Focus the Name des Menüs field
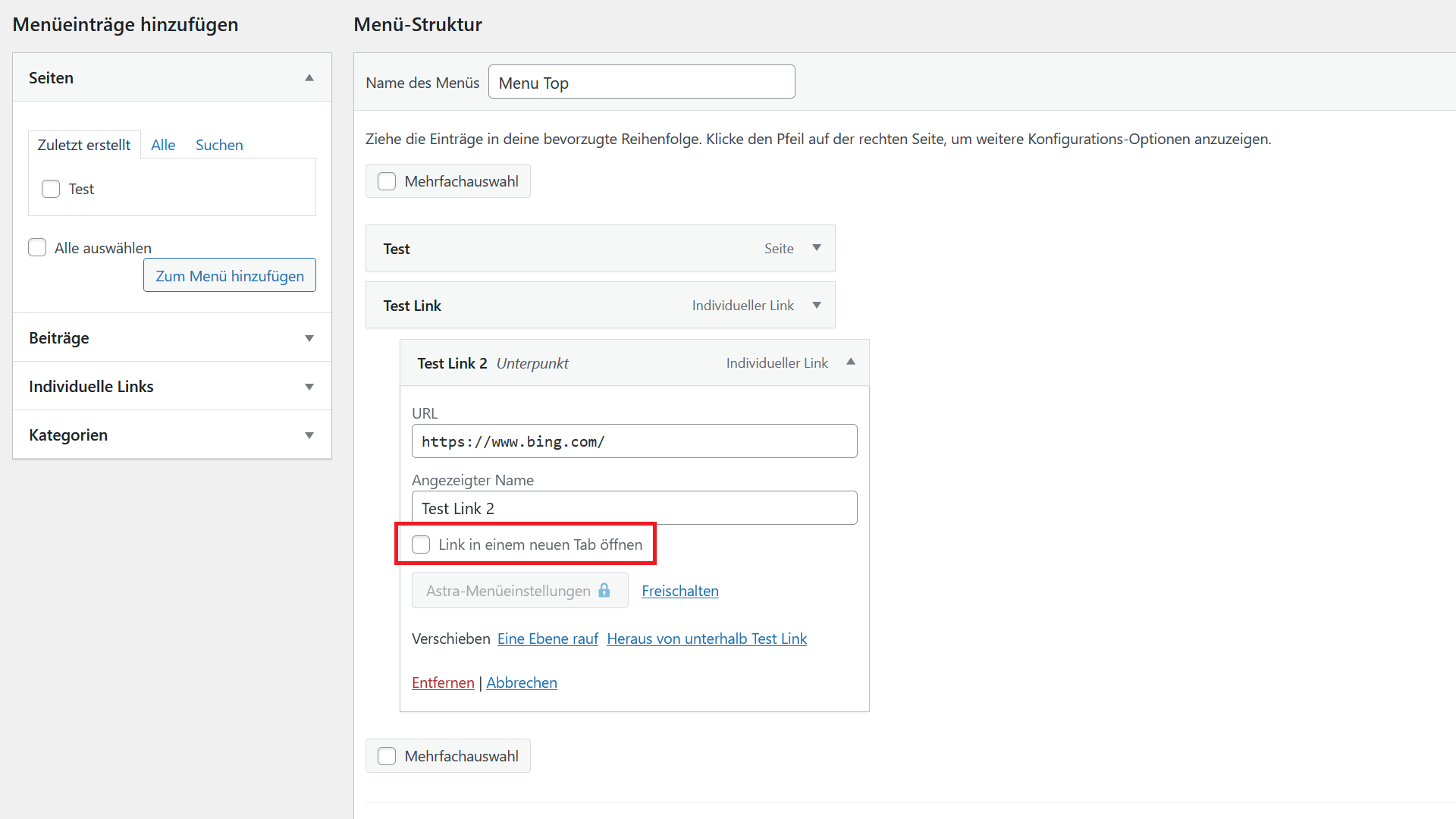The height and width of the screenshot is (819, 1456). click(x=642, y=82)
